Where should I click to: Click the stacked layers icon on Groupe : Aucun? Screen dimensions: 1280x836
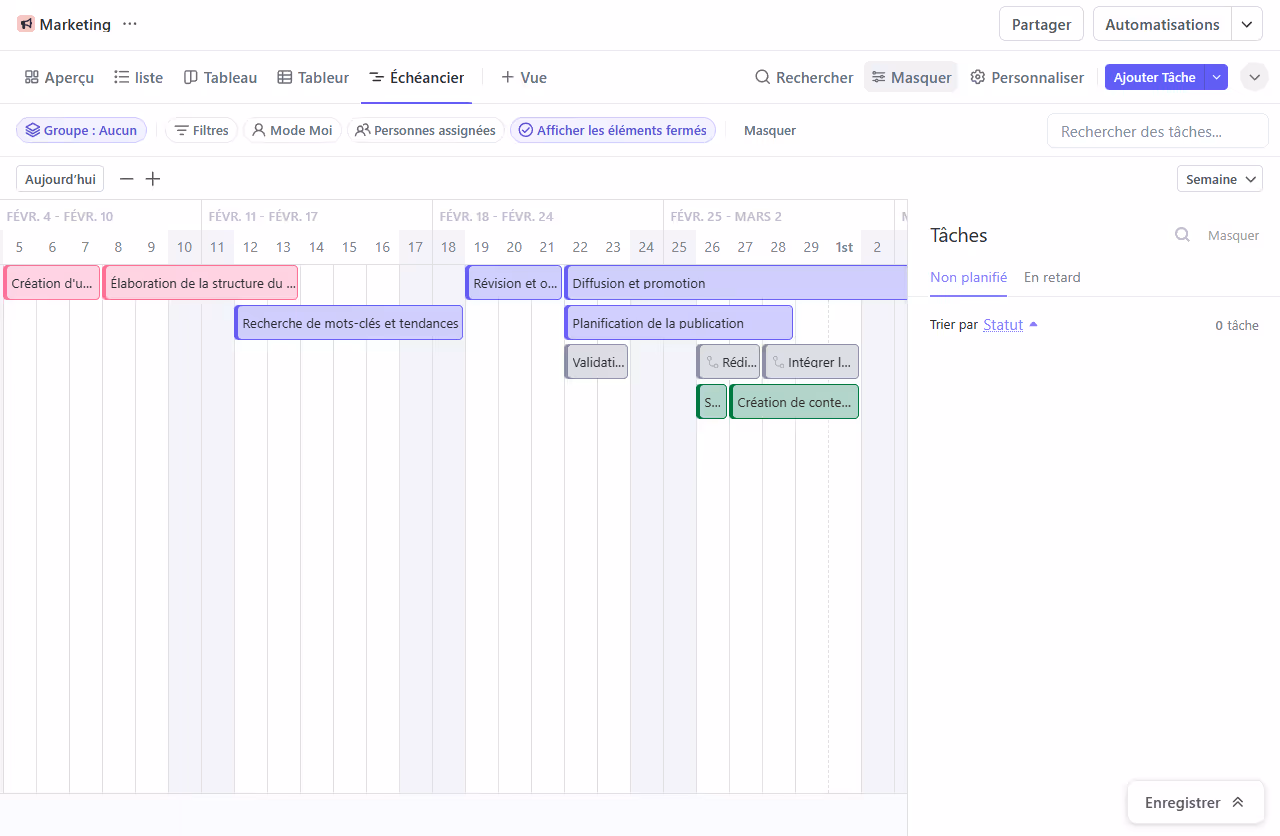(33, 130)
